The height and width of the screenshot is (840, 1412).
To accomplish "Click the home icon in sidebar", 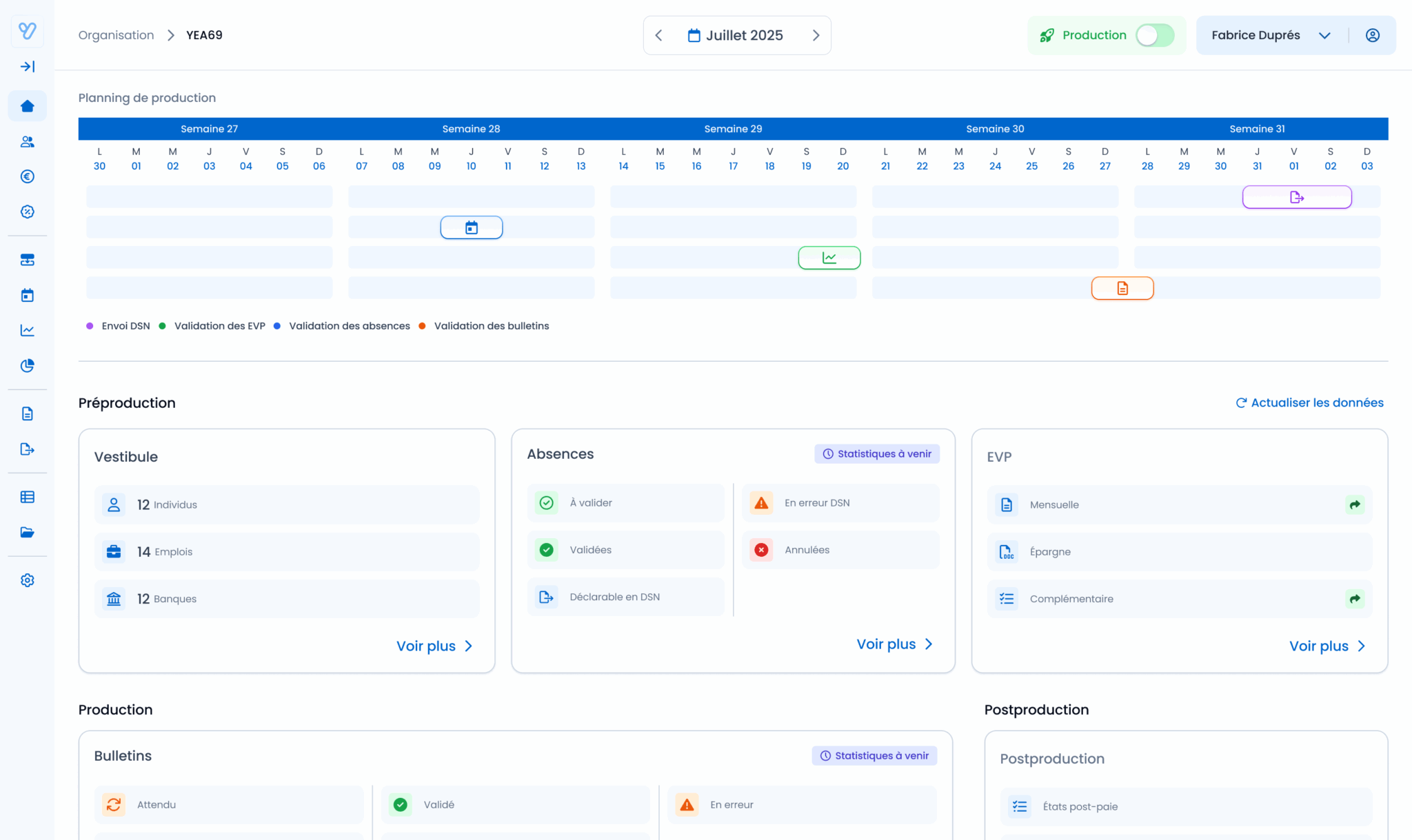I will click(28, 106).
